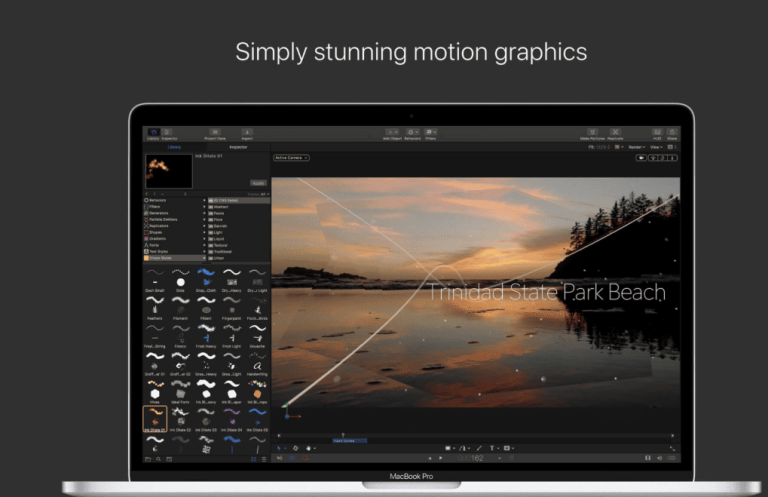Toggle the Project Pane button
768x497 pixels.
coord(215,132)
